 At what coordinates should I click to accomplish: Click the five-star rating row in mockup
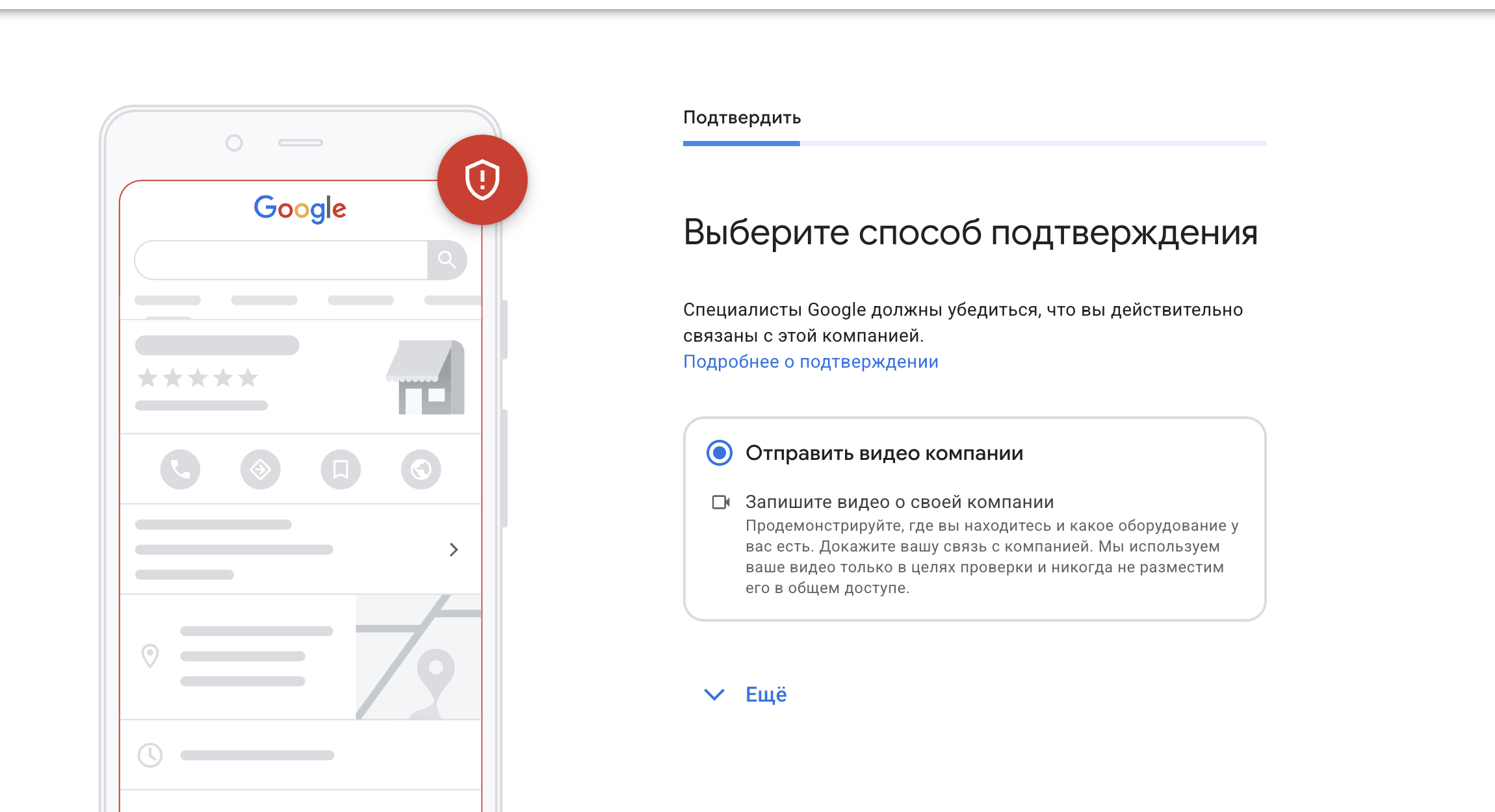click(x=198, y=377)
